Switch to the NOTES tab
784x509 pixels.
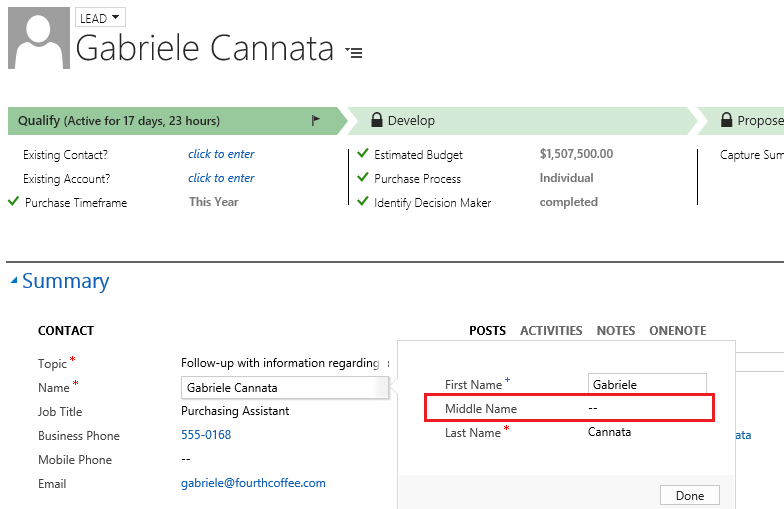(616, 330)
